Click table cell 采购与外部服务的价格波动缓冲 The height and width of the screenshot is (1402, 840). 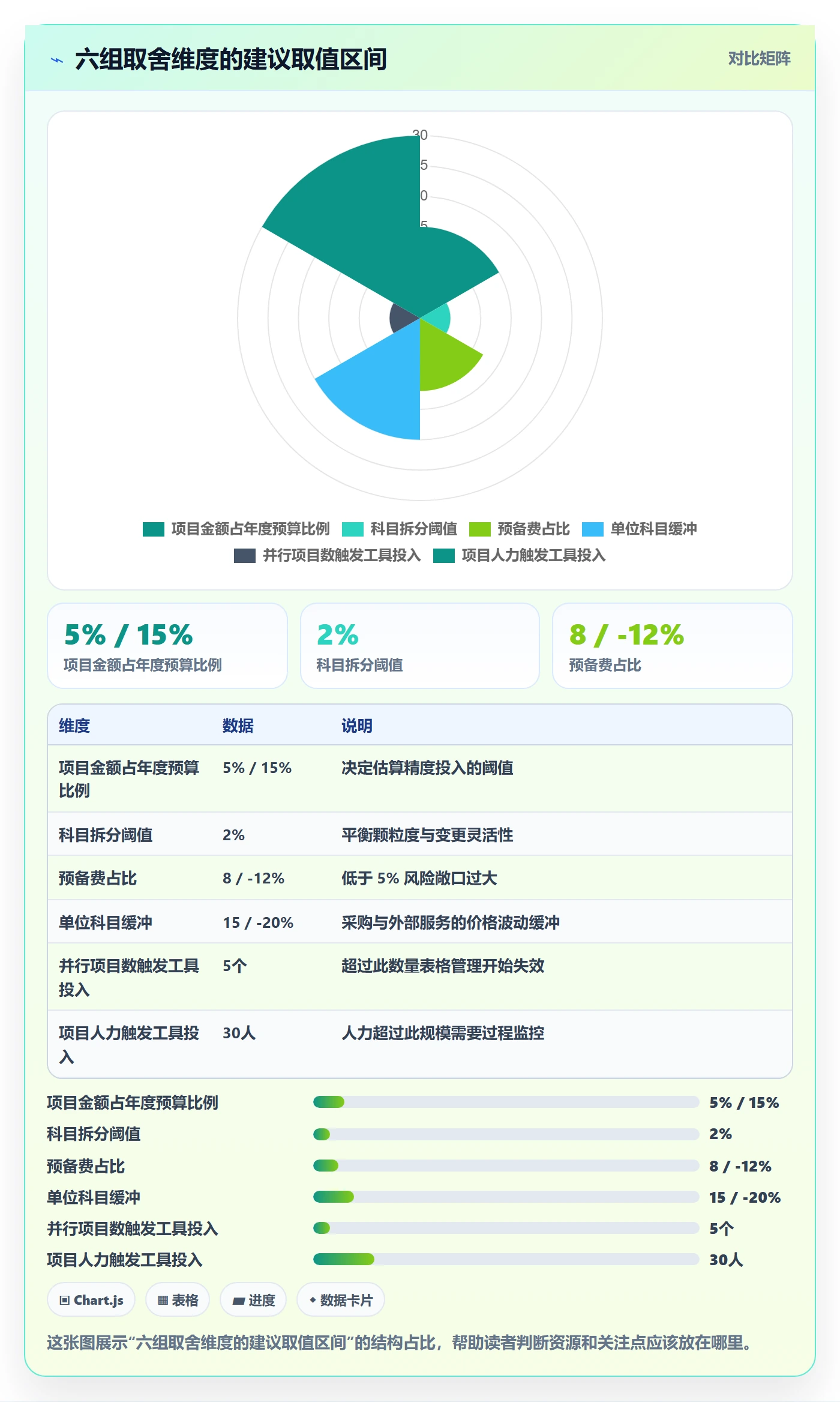pyautogui.click(x=451, y=922)
